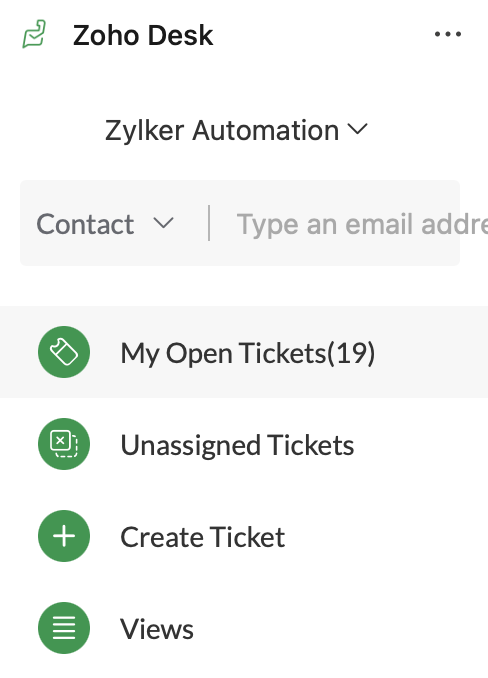Image resolution: width=488 pixels, height=678 pixels.
Task: Go to the Views menu label
Action: [x=157, y=629]
